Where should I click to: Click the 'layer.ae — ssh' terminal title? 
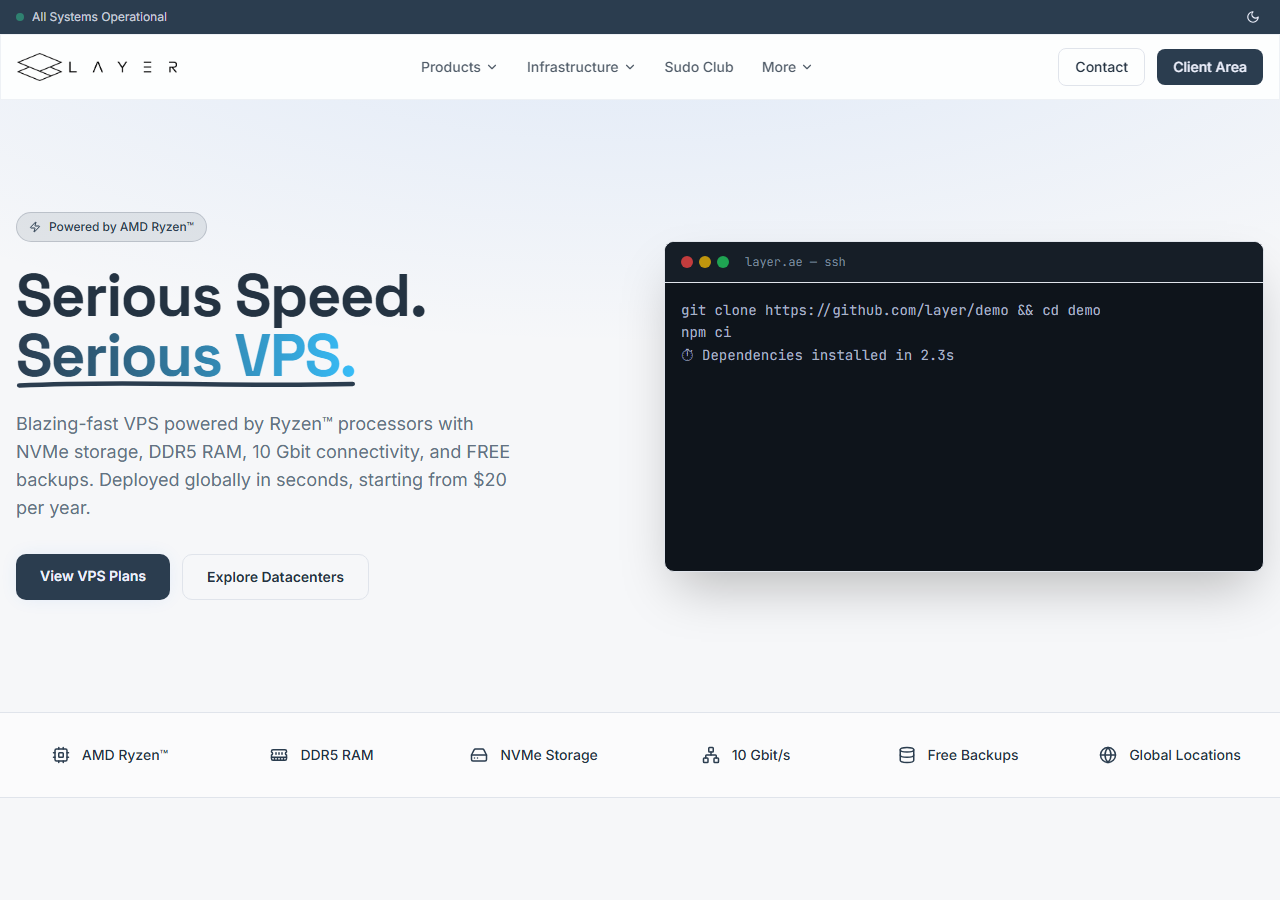[x=795, y=262]
